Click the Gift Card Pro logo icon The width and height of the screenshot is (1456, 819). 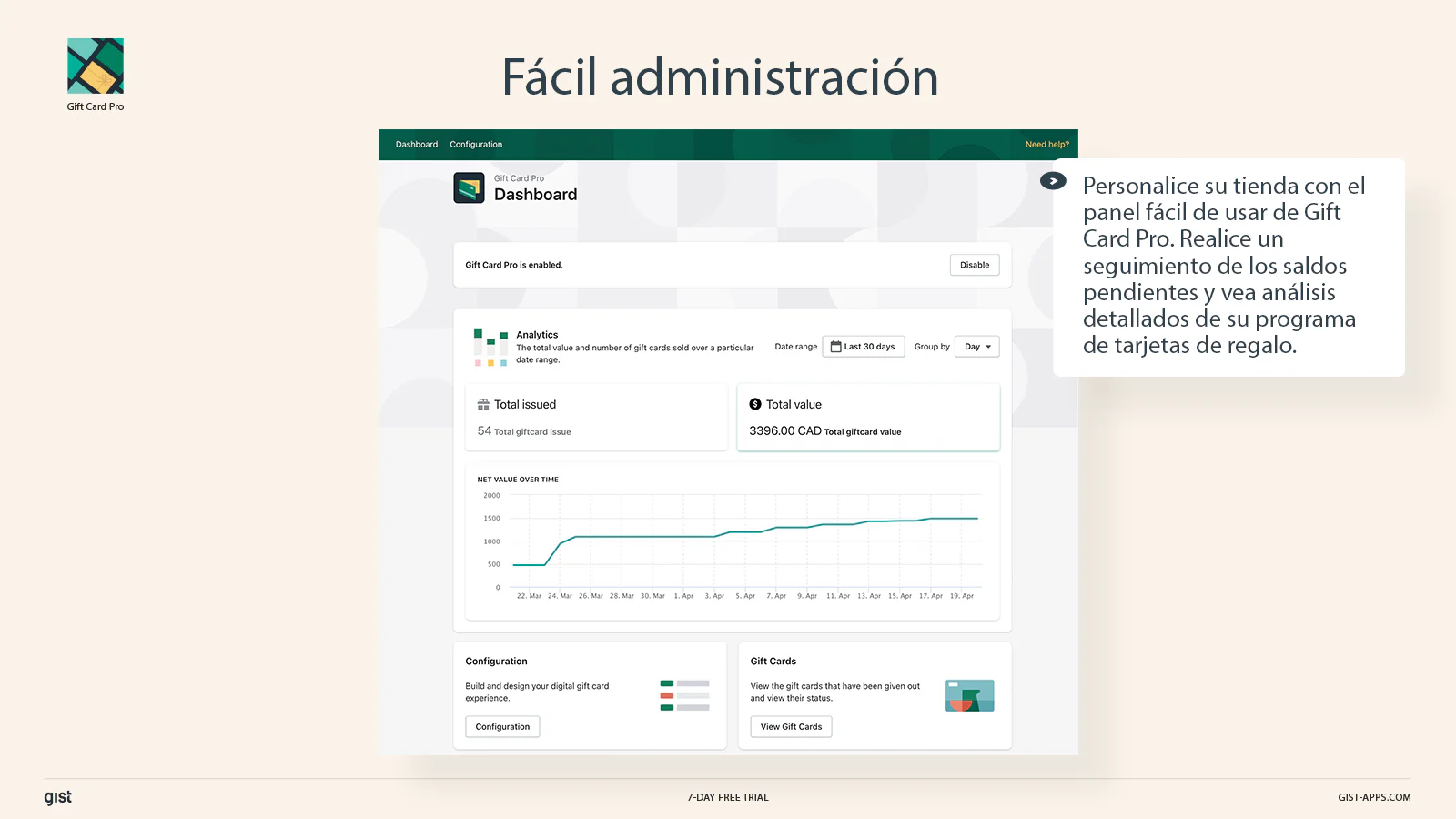pos(96,66)
